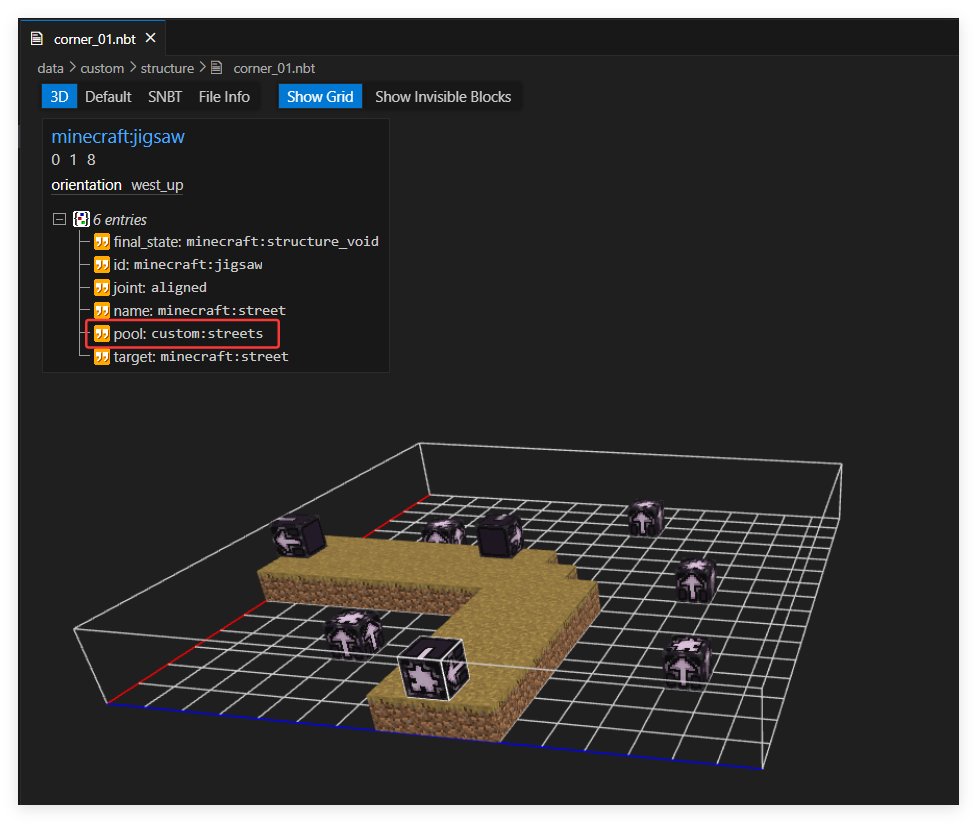Click the string icon for id entry
Image resolution: width=977 pixels, height=823 pixels.
tap(102, 265)
